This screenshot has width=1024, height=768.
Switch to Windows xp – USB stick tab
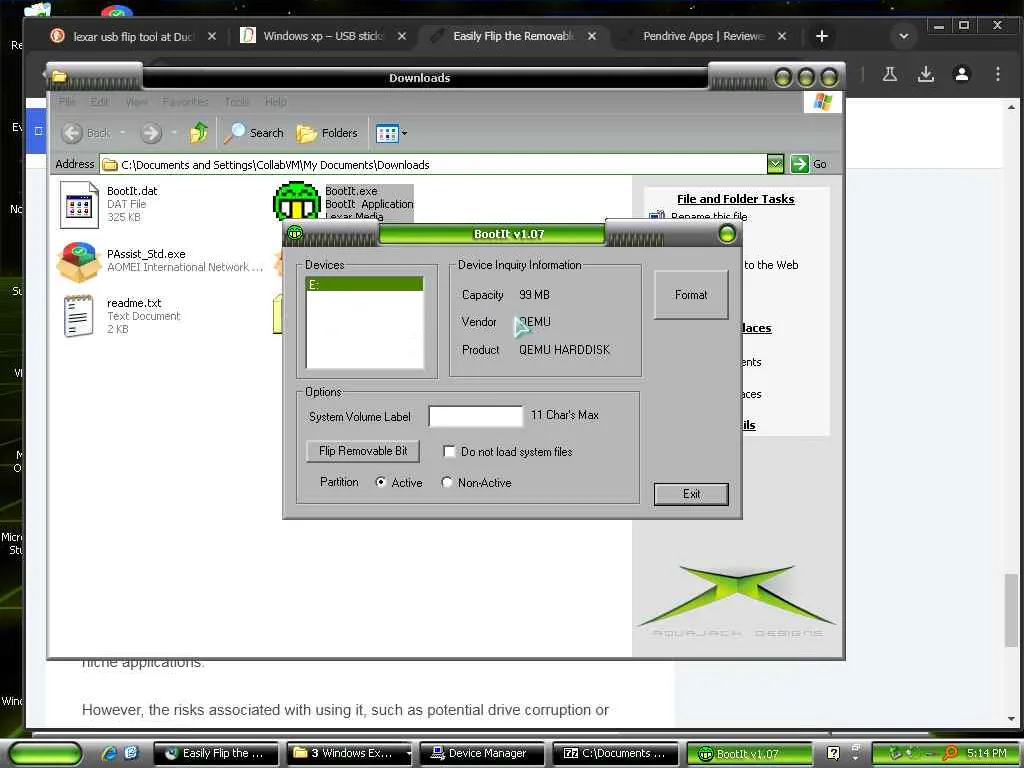323,37
